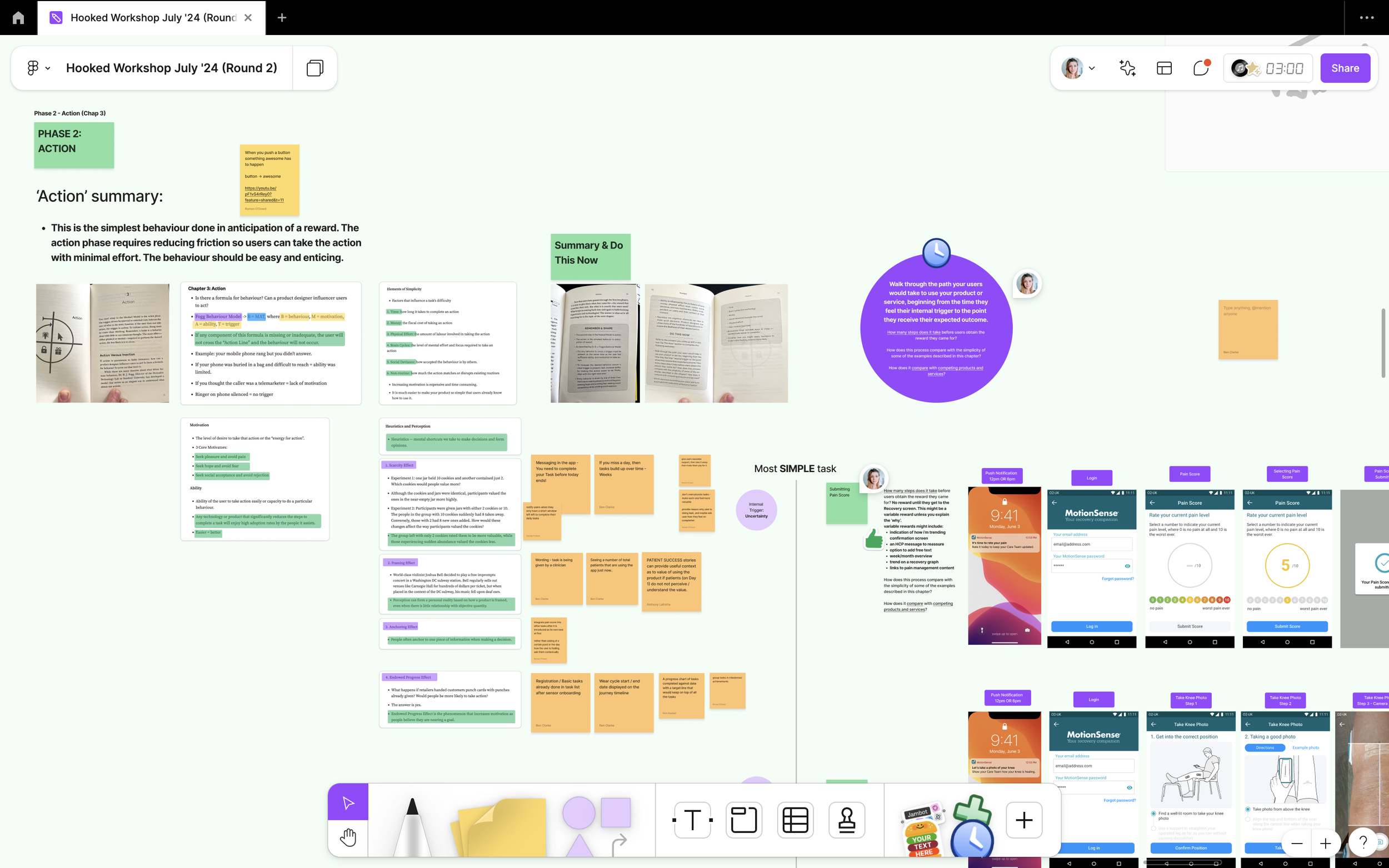This screenshot has height=868, width=1389.
Task: Toggle password visibility eye in Login mockup
Action: [1127, 566]
